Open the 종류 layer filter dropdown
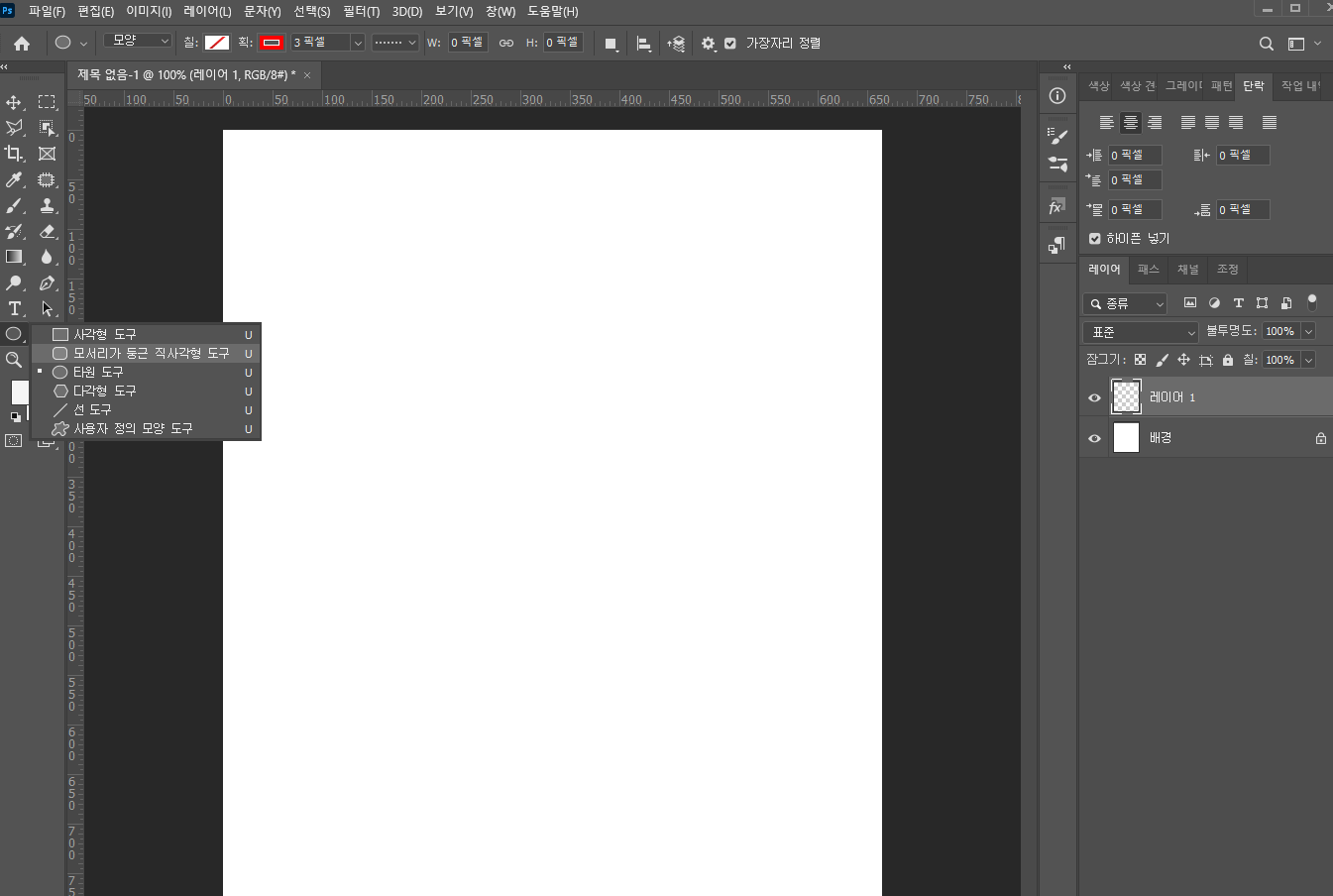This screenshot has height=896, width=1333. pos(1125,303)
